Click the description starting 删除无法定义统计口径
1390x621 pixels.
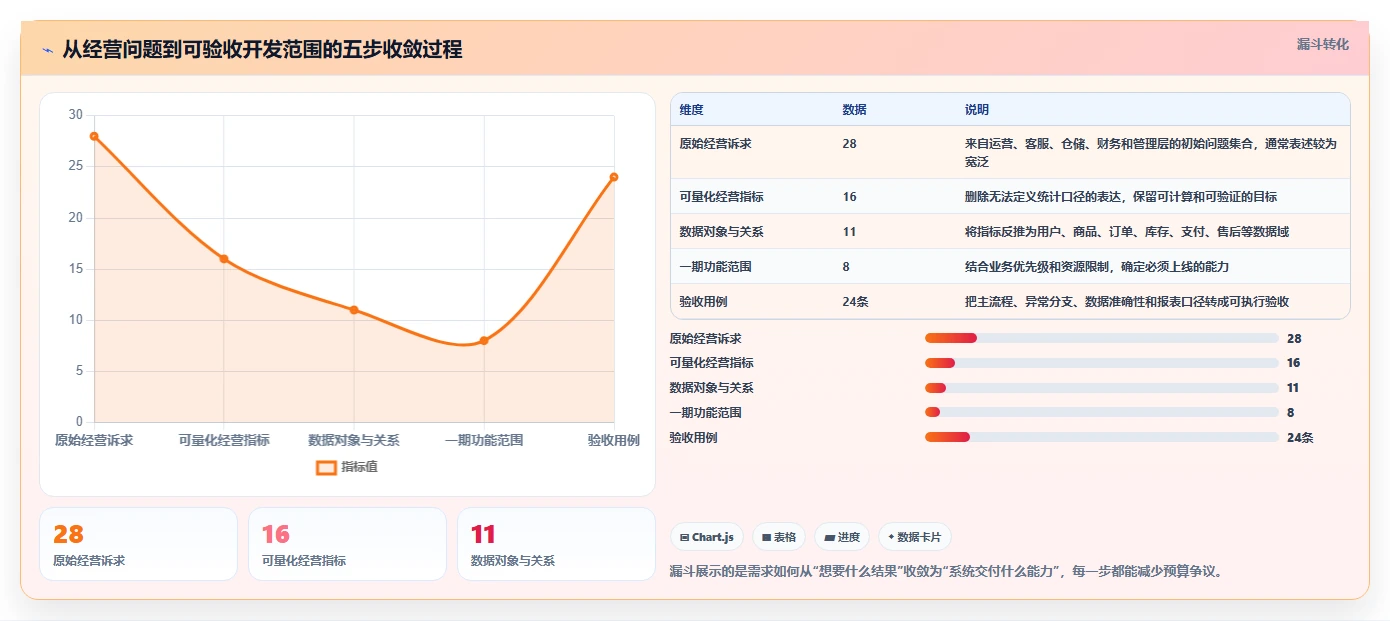pos(1121,197)
